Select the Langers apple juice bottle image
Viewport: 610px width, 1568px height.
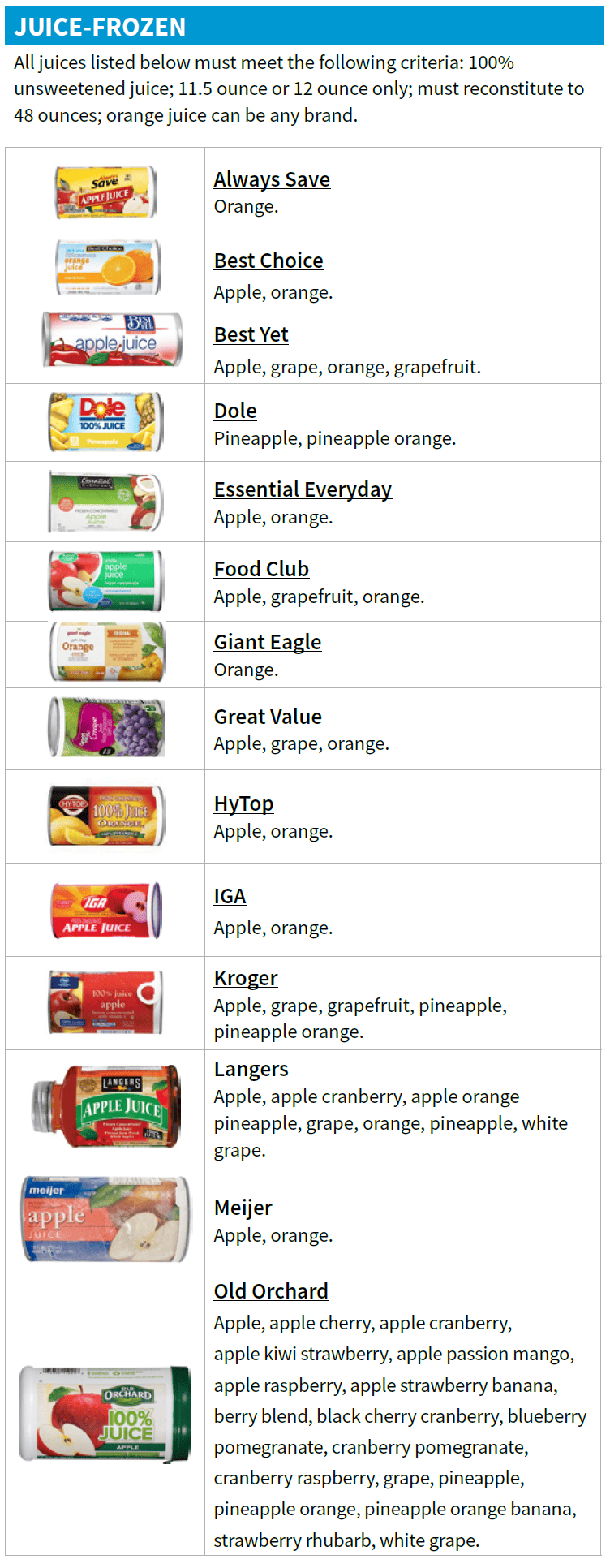[105, 1107]
